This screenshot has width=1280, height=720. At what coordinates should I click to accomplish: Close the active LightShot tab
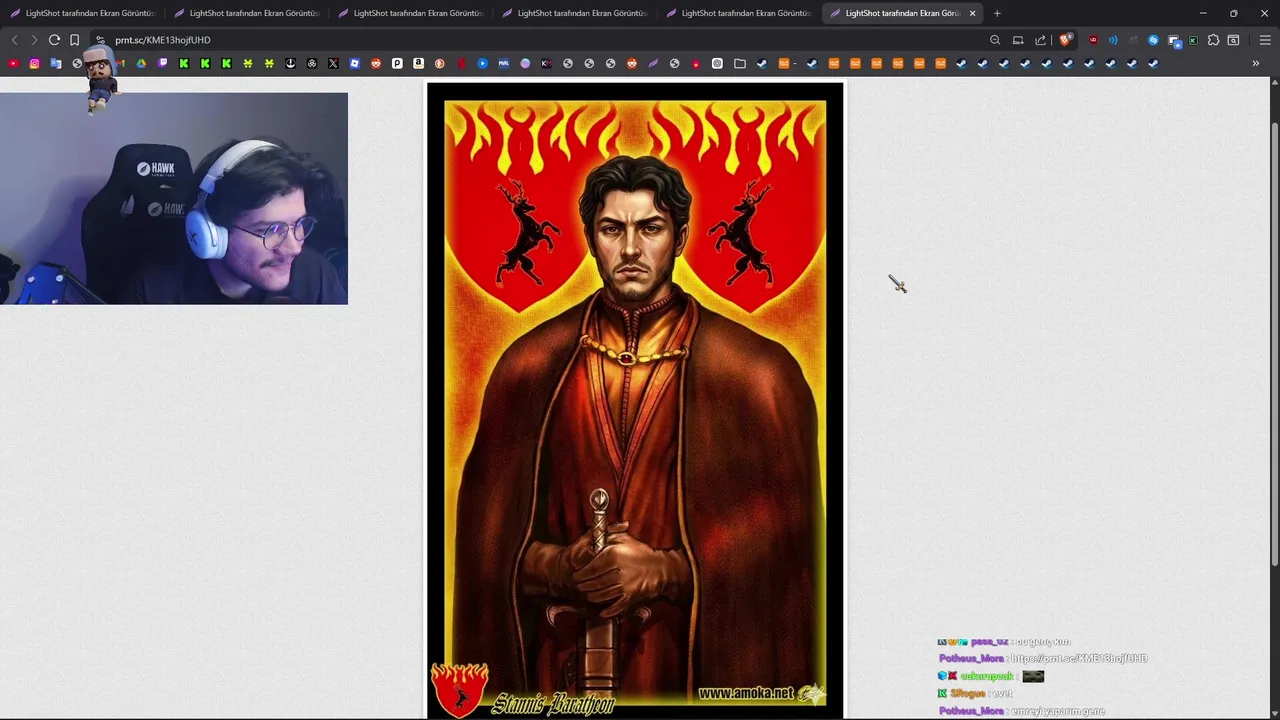[x=972, y=13]
